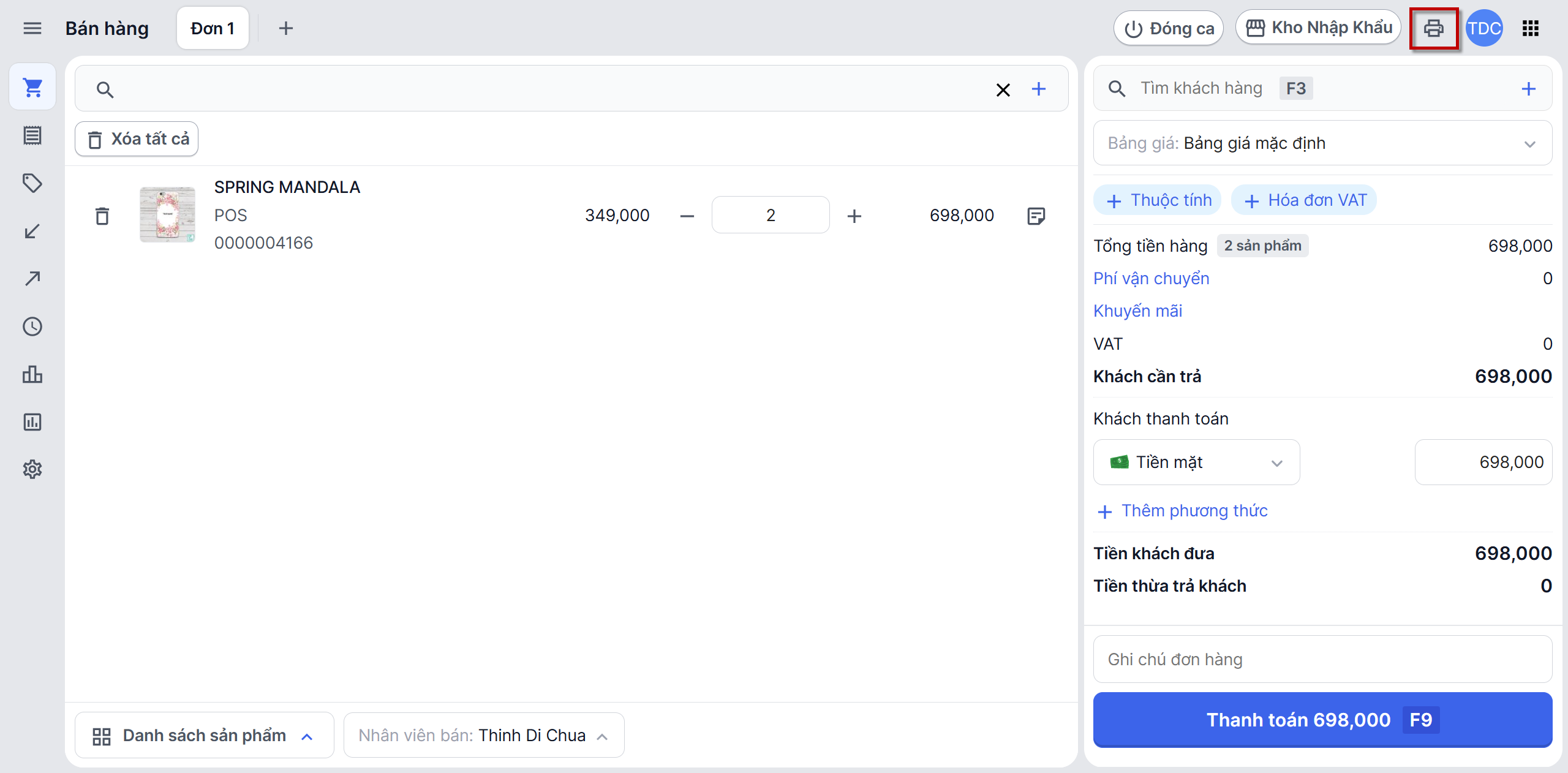1568x773 pixels.
Task: Click the Khuyến mãi link
Action: [1137, 311]
